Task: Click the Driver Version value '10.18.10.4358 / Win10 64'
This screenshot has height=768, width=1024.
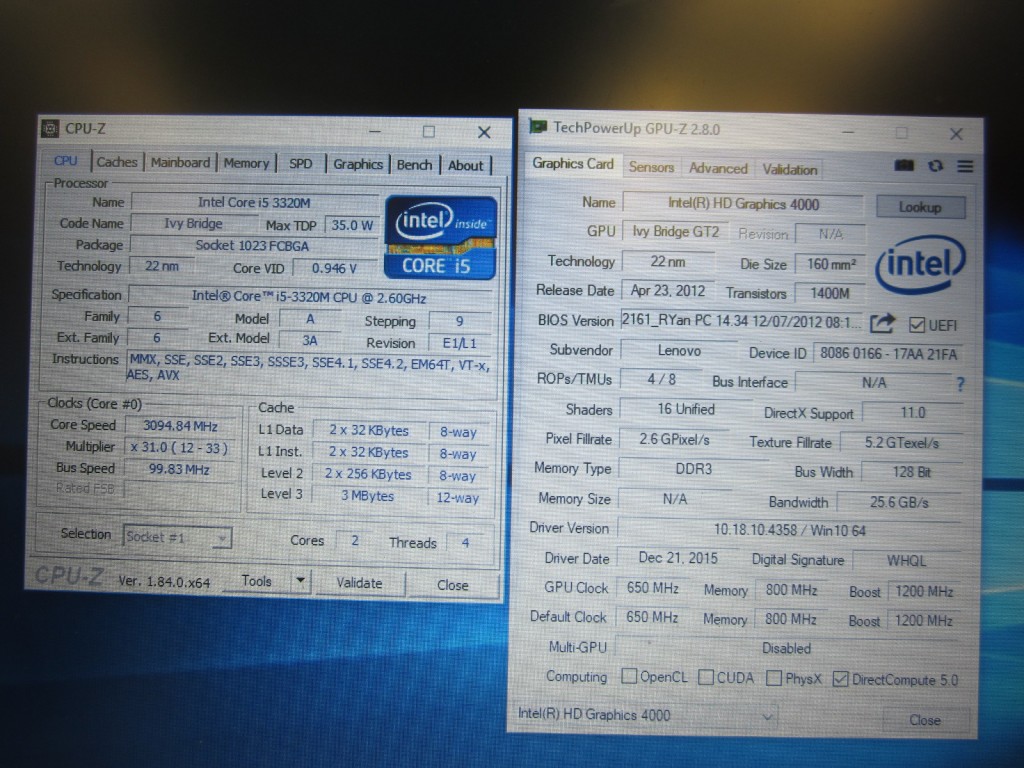Action: coord(790,530)
